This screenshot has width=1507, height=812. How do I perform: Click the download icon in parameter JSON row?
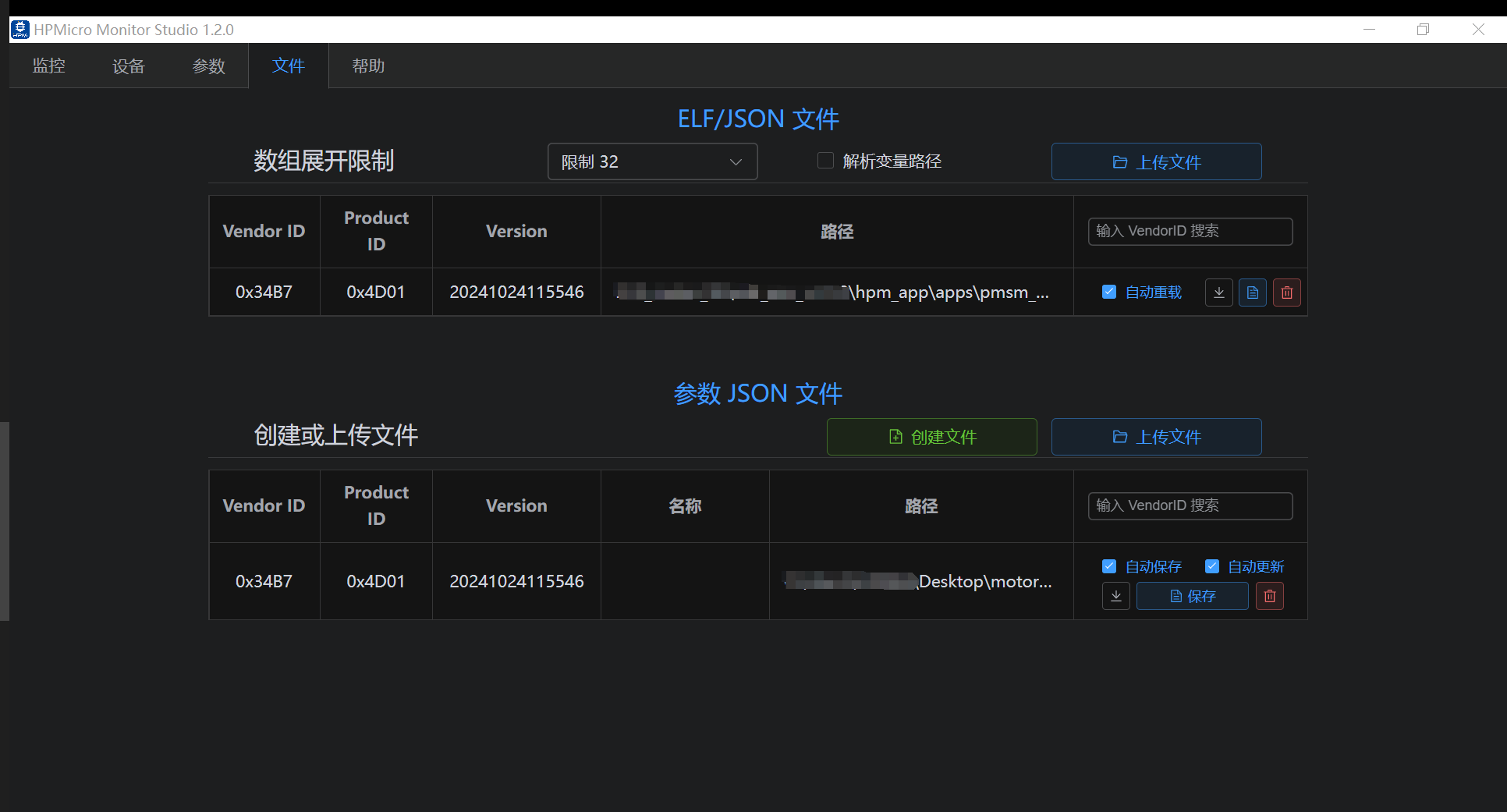click(x=1116, y=596)
